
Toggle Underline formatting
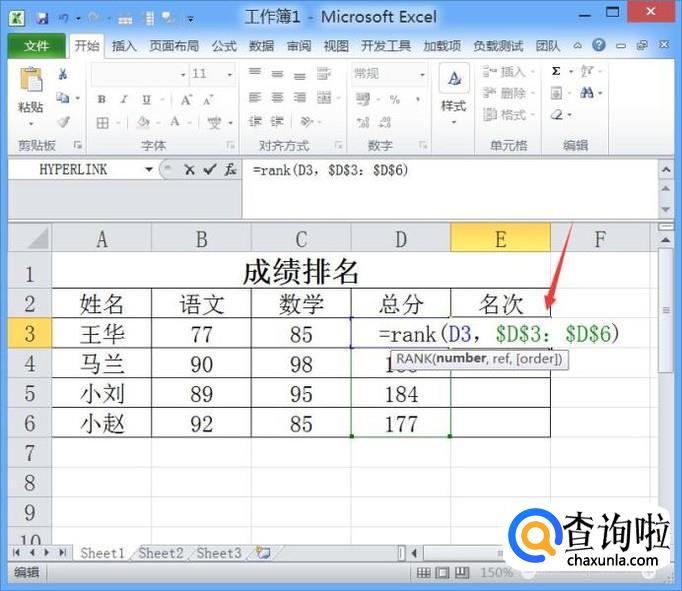click(147, 100)
